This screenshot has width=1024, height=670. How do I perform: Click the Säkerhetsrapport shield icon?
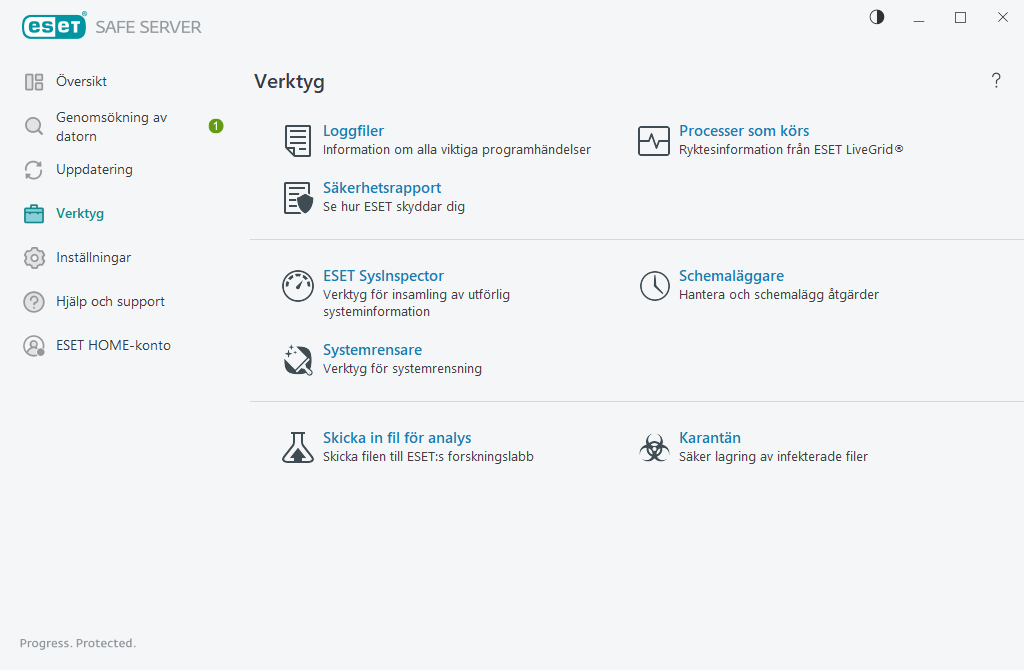(298, 198)
